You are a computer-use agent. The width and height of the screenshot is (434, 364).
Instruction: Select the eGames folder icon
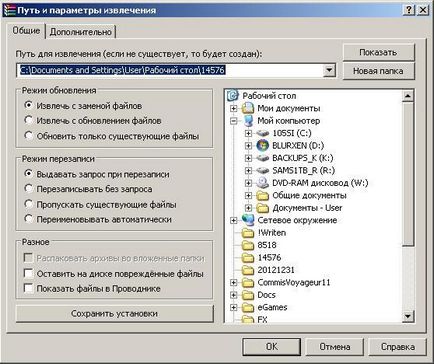point(248,307)
